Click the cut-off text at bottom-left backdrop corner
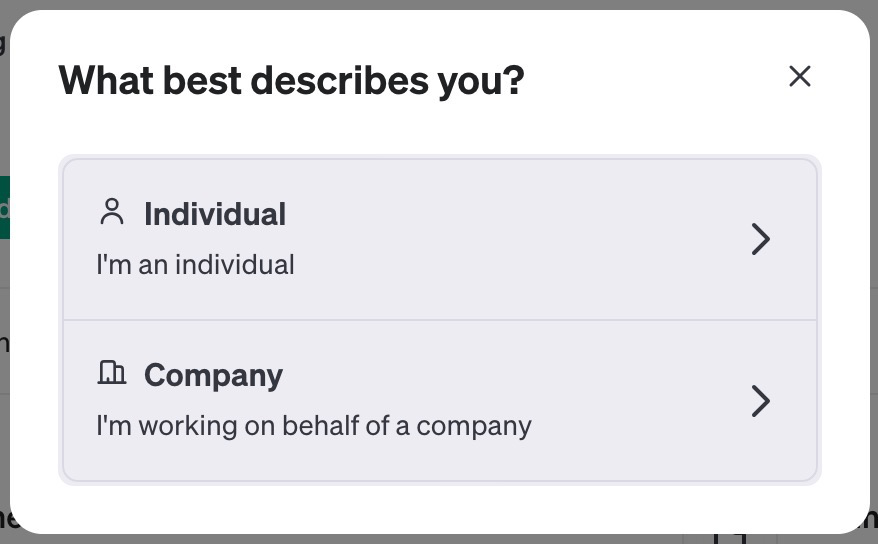Screen dimensions: 878x544 [x=5, y=520]
